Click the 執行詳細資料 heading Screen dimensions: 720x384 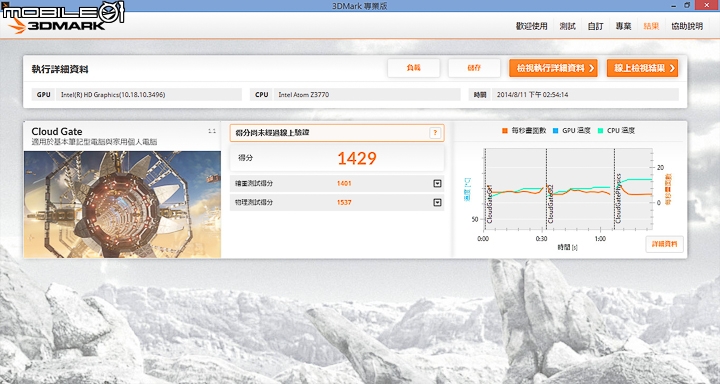(60, 69)
